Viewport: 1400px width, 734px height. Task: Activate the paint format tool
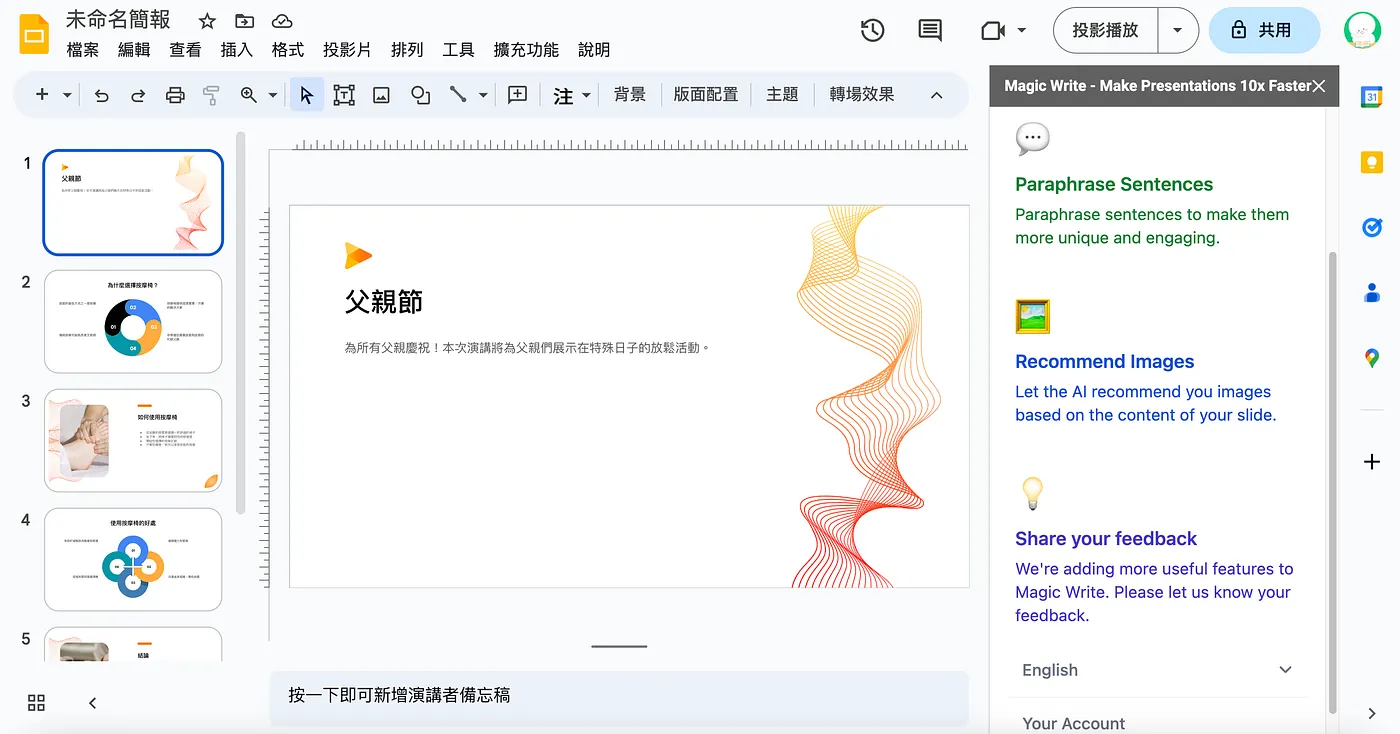click(x=211, y=95)
